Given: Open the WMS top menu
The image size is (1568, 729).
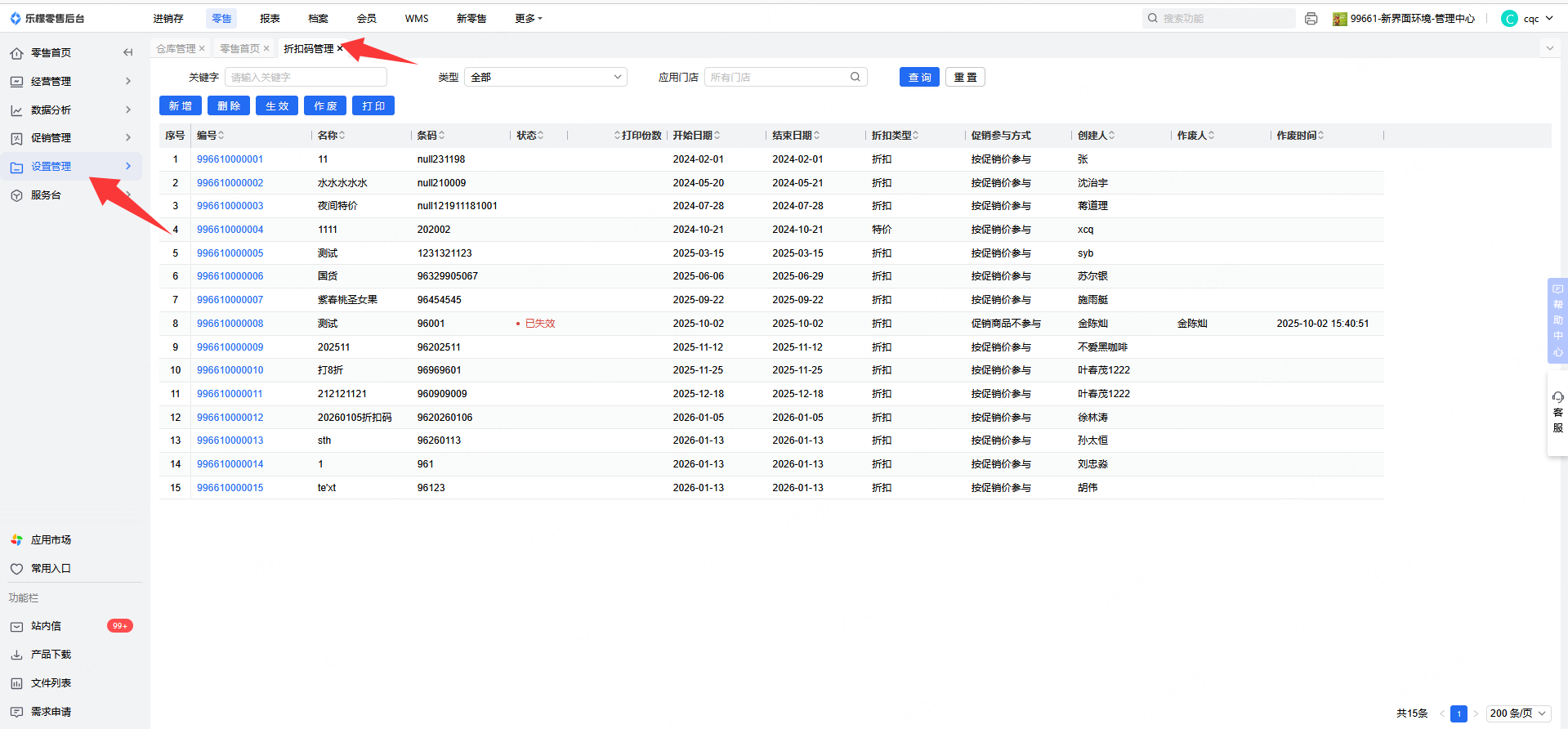Looking at the screenshot, I should point(417,19).
